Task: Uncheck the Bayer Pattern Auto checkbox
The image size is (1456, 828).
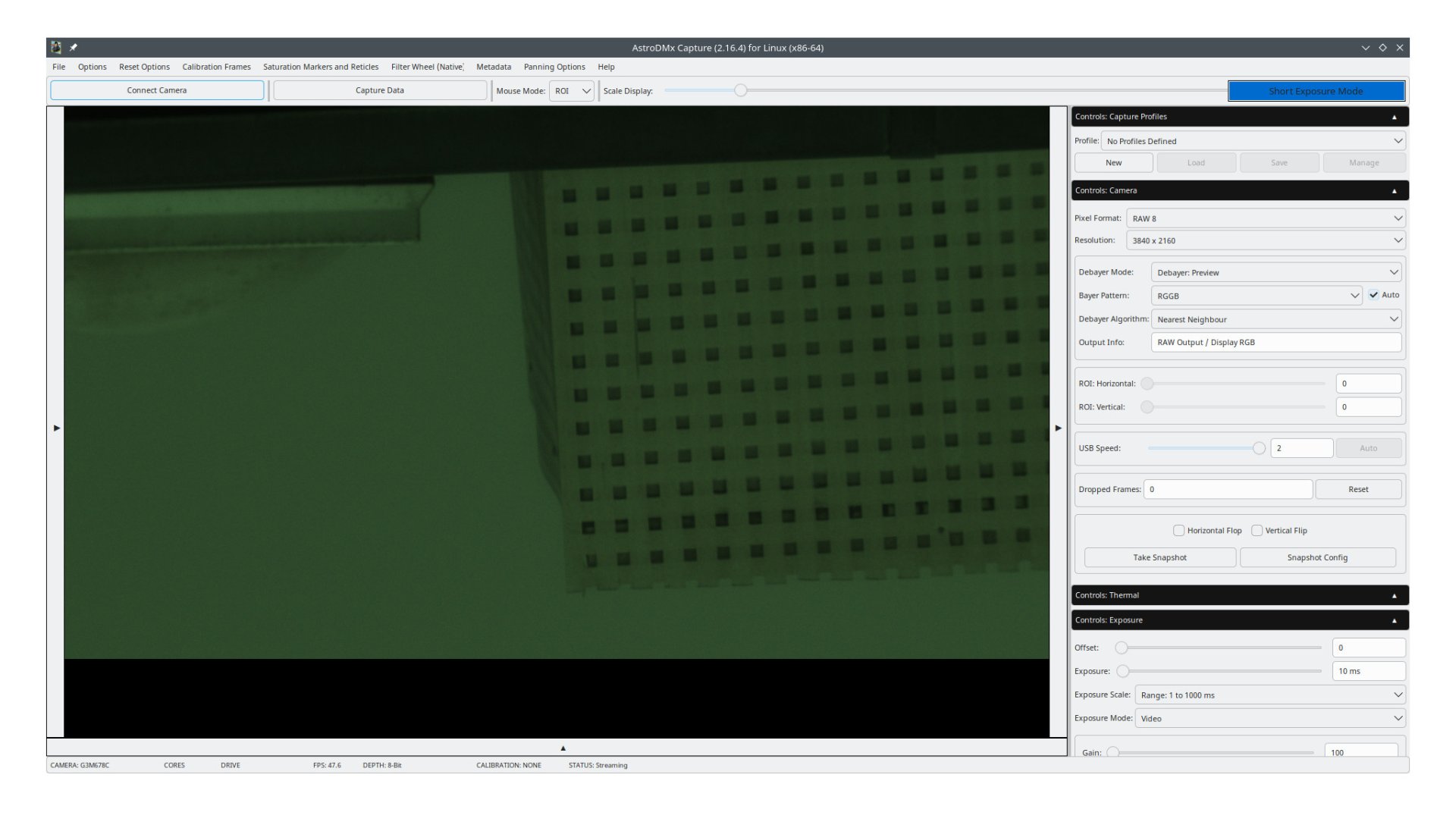Action: coord(1373,295)
